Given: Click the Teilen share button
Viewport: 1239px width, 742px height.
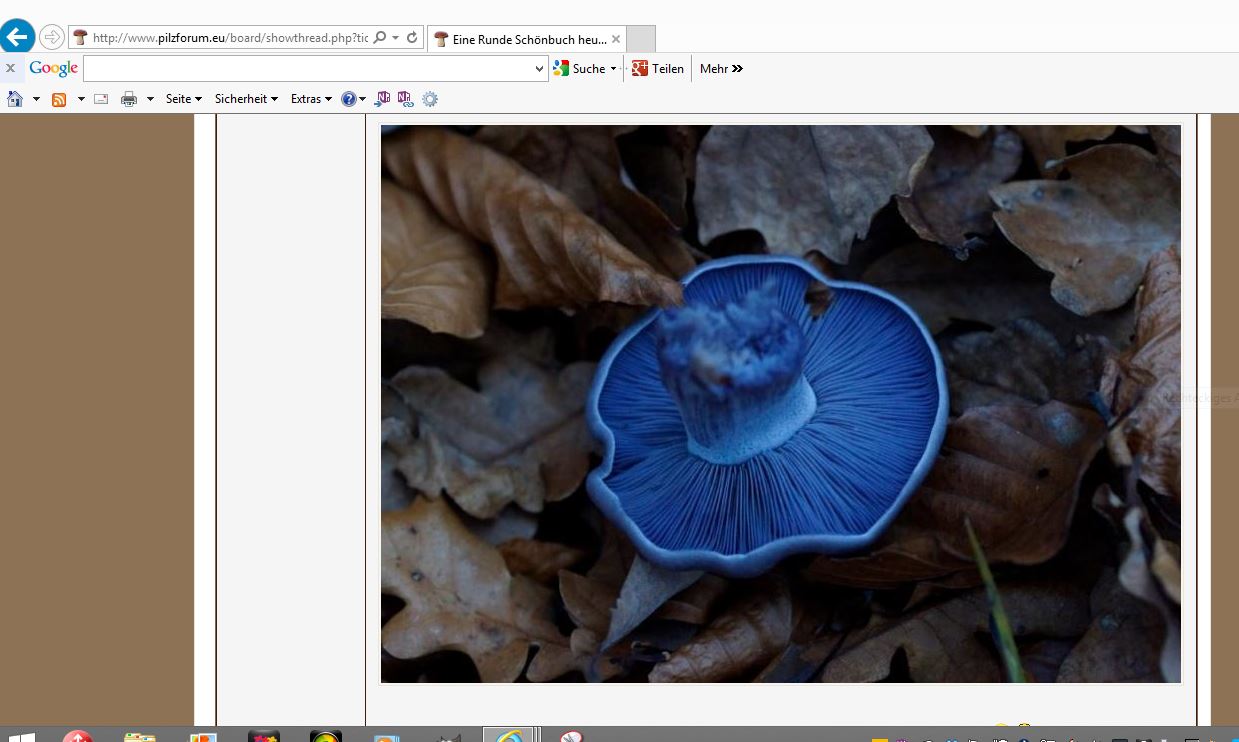Looking at the screenshot, I should [x=658, y=69].
